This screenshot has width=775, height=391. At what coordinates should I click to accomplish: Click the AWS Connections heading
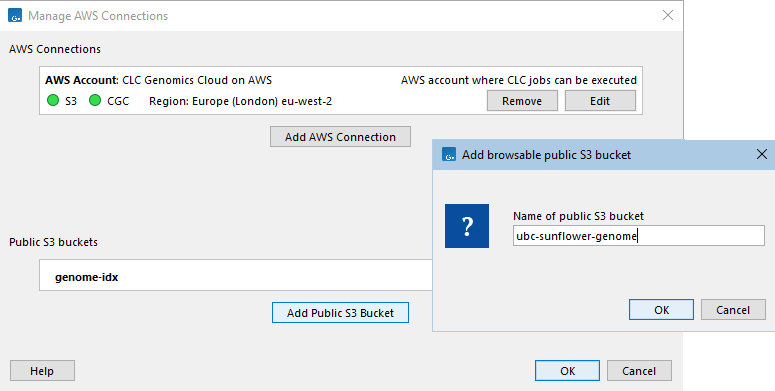pyautogui.click(x=55, y=49)
